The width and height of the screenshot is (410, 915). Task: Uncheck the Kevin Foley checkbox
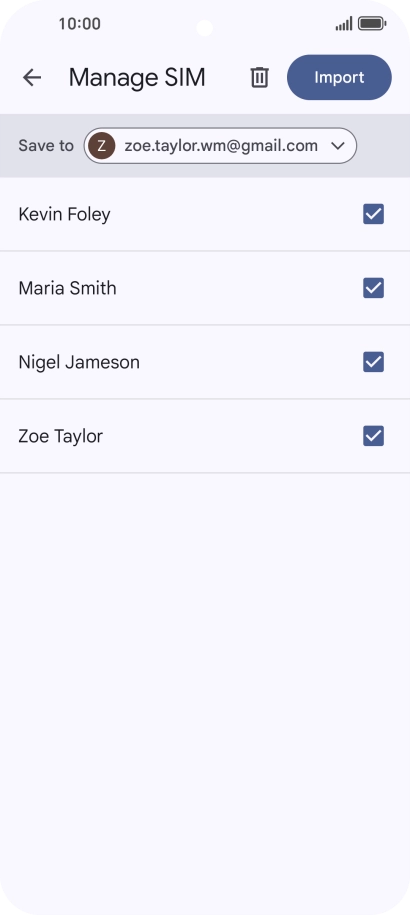(x=373, y=214)
